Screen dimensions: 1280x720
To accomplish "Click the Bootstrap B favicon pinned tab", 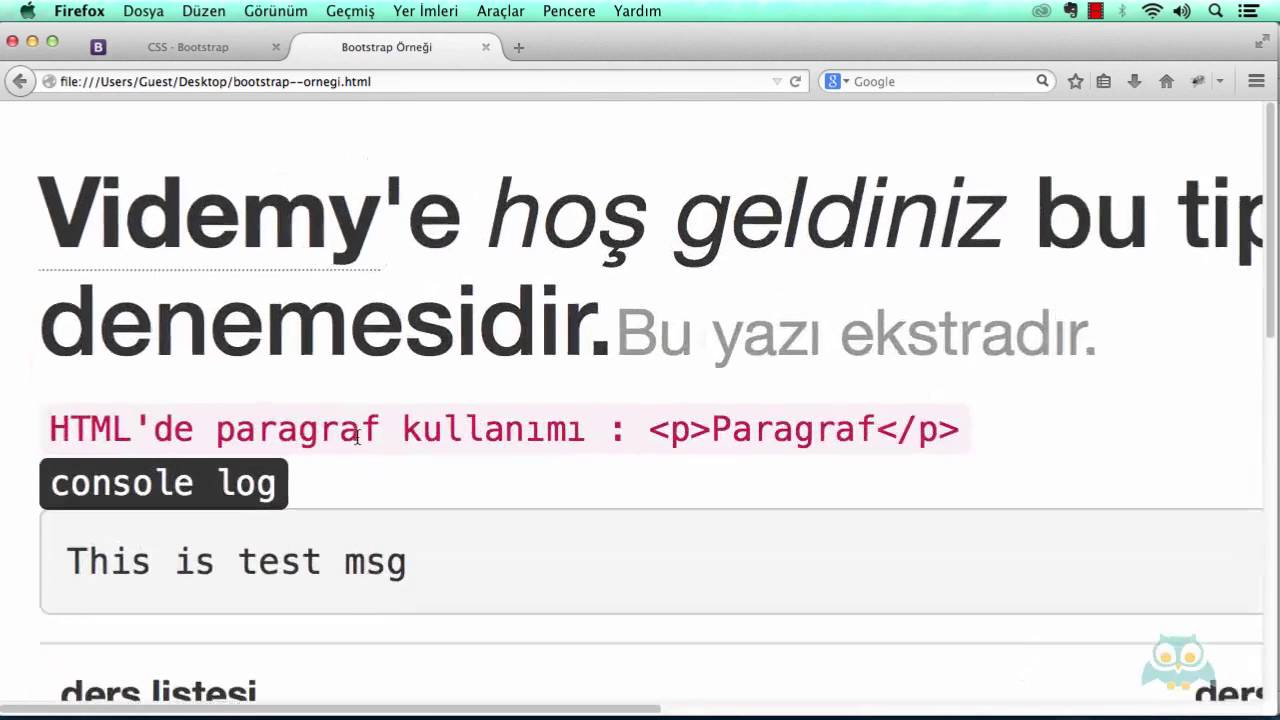I will click(x=98, y=47).
